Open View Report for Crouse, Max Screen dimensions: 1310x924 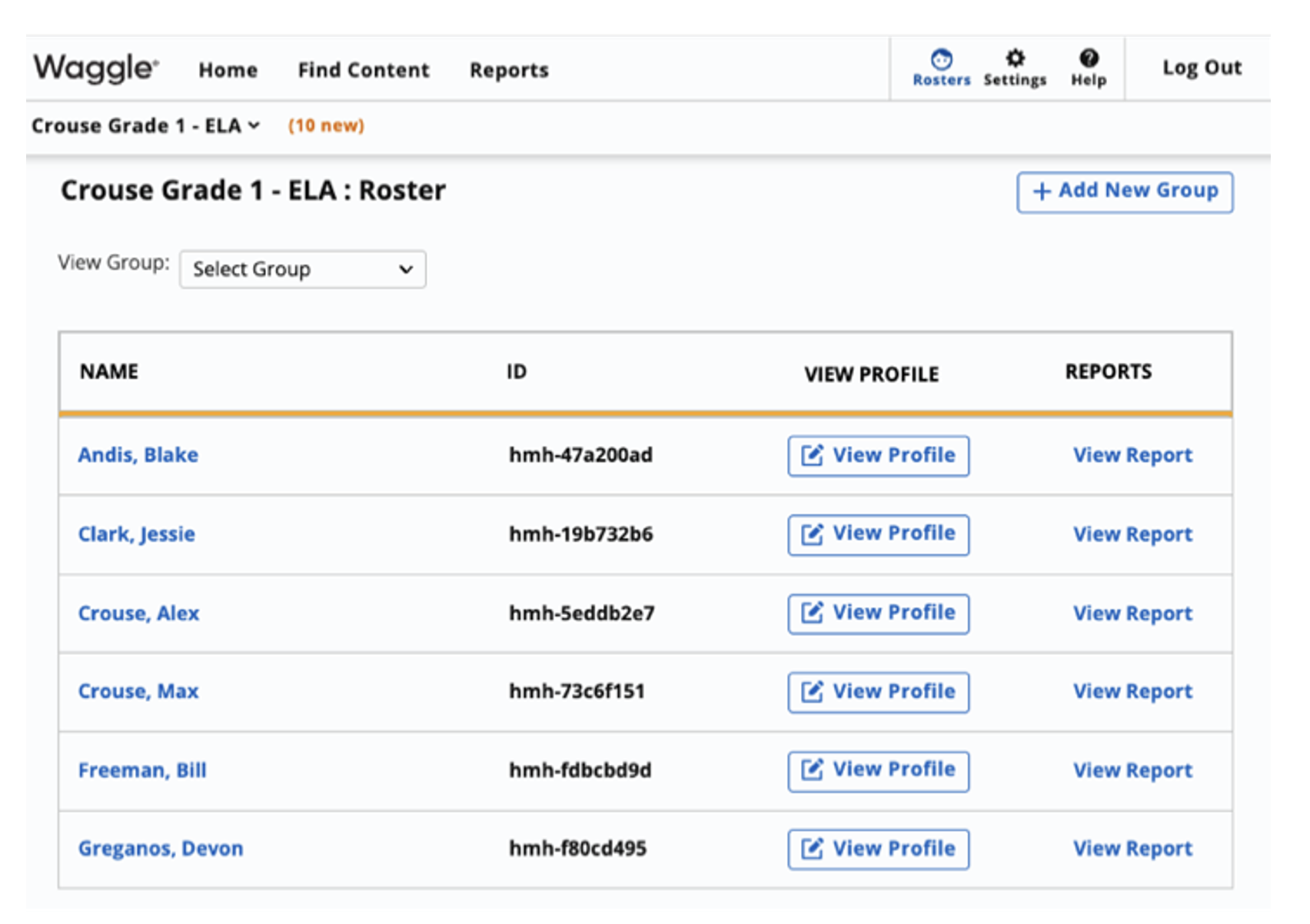click(x=1132, y=691)
